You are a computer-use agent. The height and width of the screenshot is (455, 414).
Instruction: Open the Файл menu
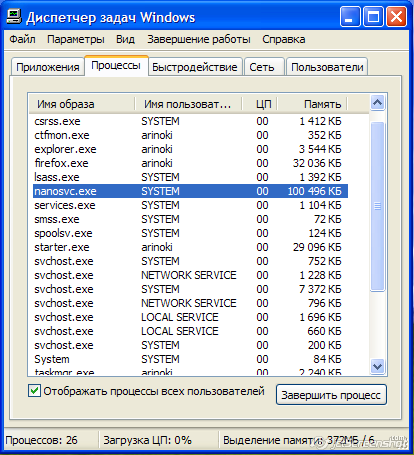(x=22, y=39)
